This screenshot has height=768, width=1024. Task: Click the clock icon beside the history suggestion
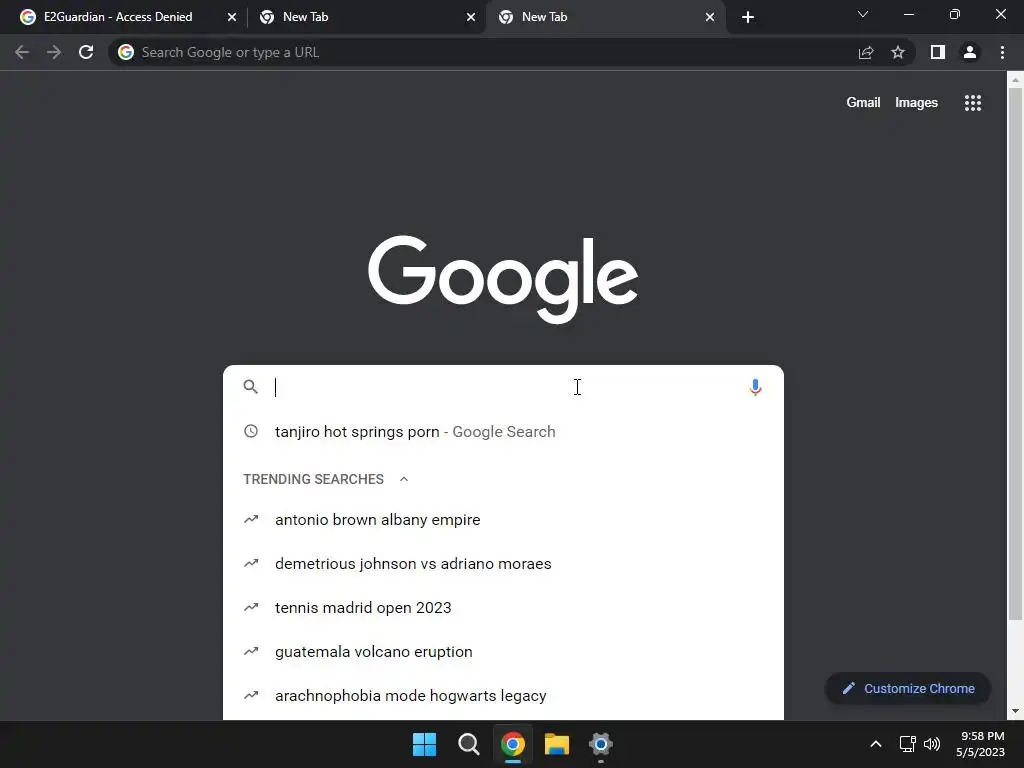[251, 431]
